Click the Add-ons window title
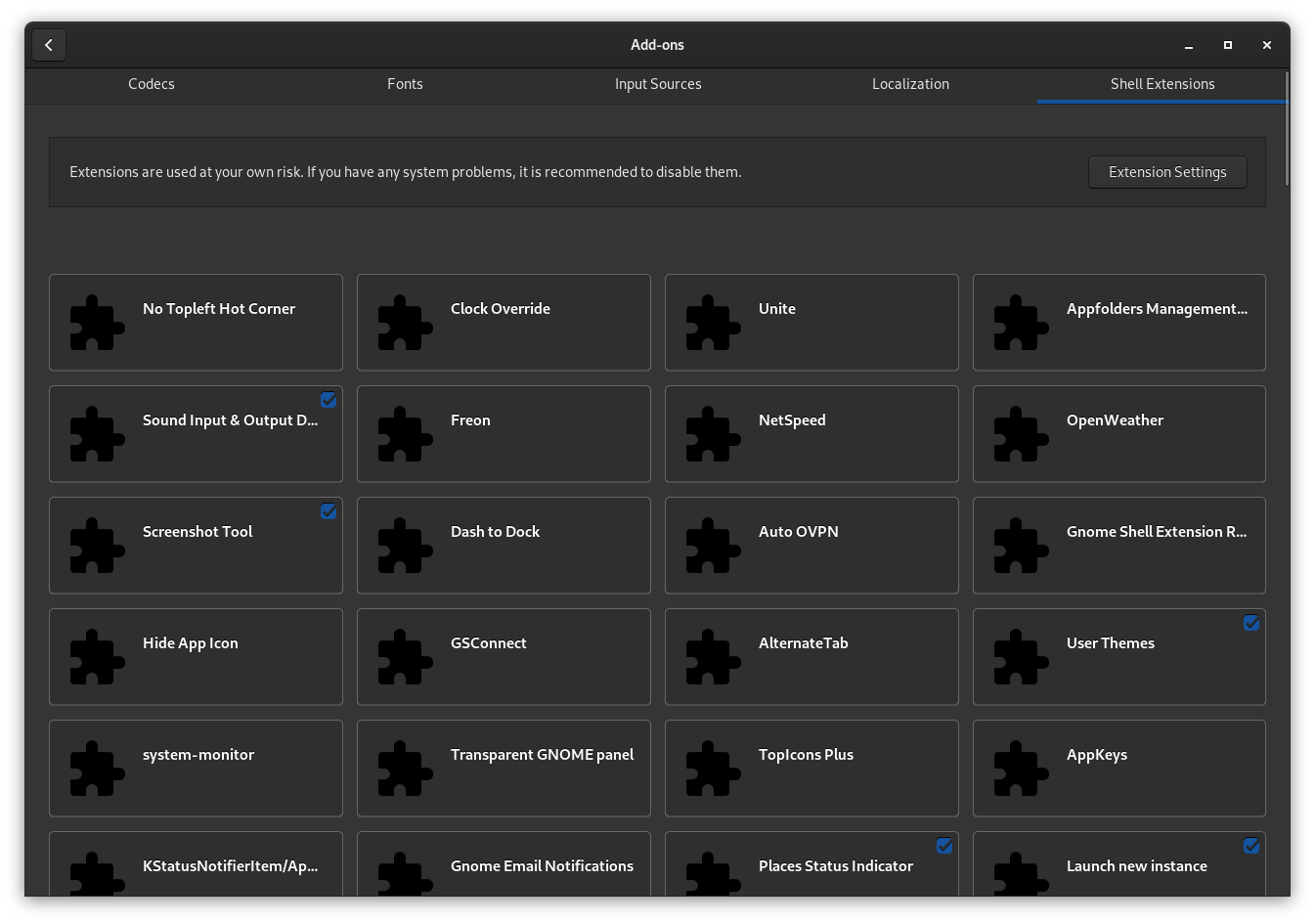The image size is (1315, 924). point(657,45)
